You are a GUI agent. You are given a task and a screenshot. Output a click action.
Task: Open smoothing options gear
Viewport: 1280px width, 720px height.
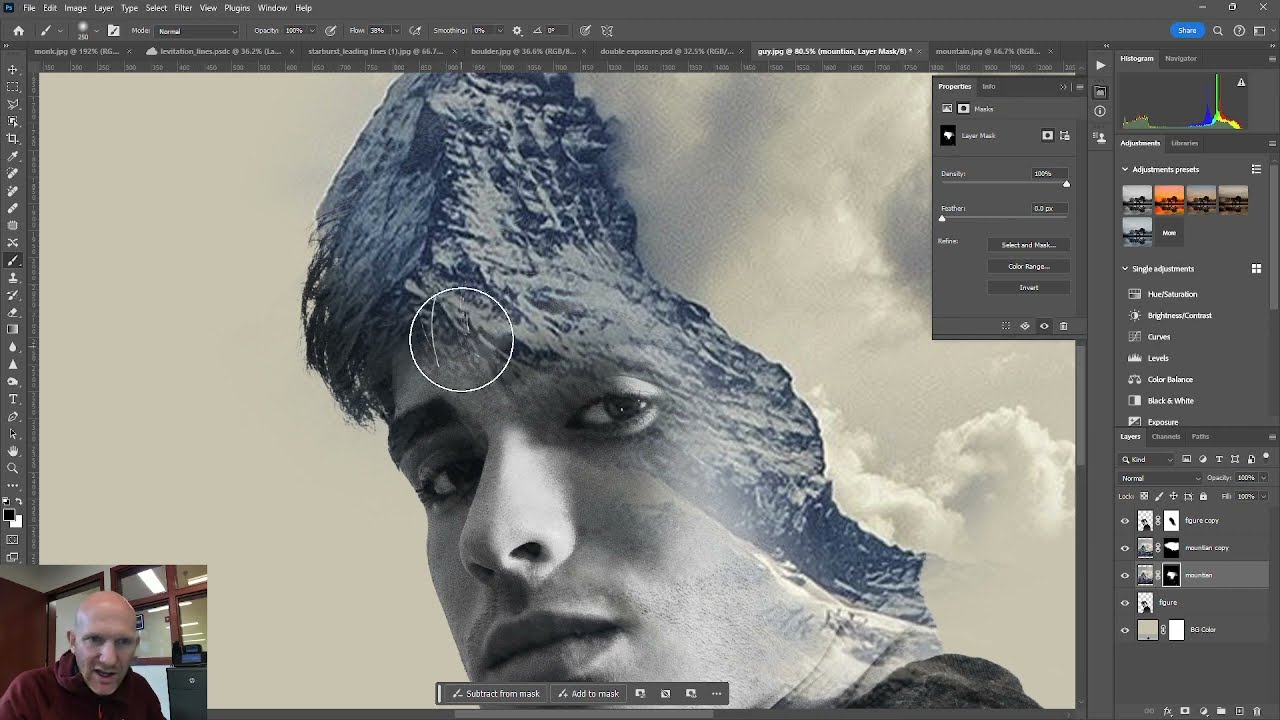pyautogui.click(x=517, y=31)
